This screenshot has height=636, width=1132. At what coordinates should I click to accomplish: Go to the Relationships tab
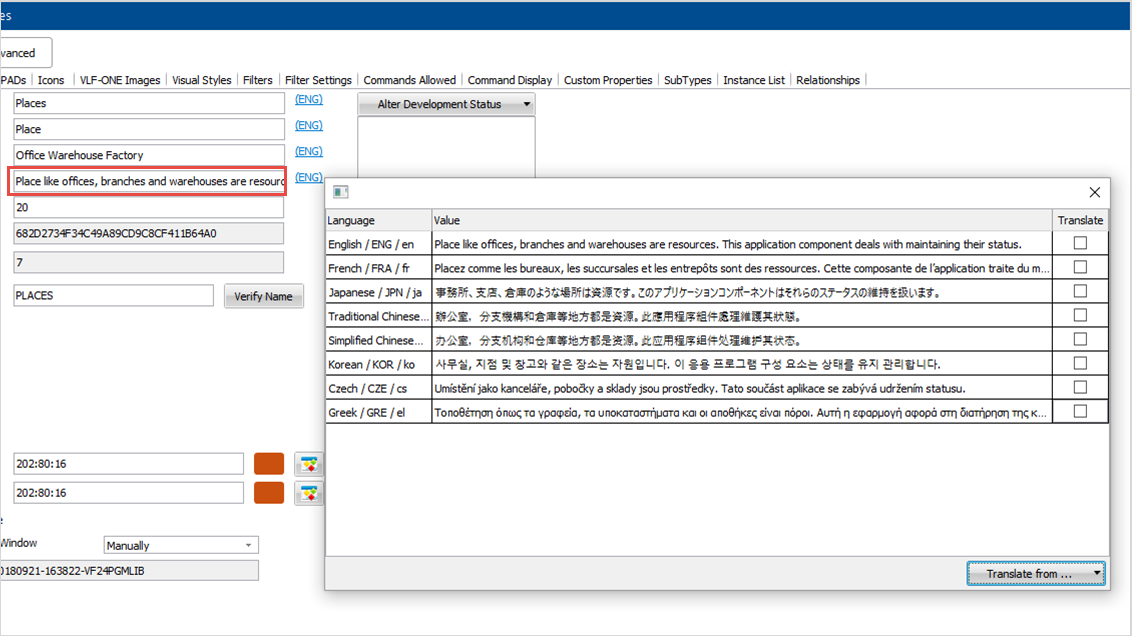(828, 80)
